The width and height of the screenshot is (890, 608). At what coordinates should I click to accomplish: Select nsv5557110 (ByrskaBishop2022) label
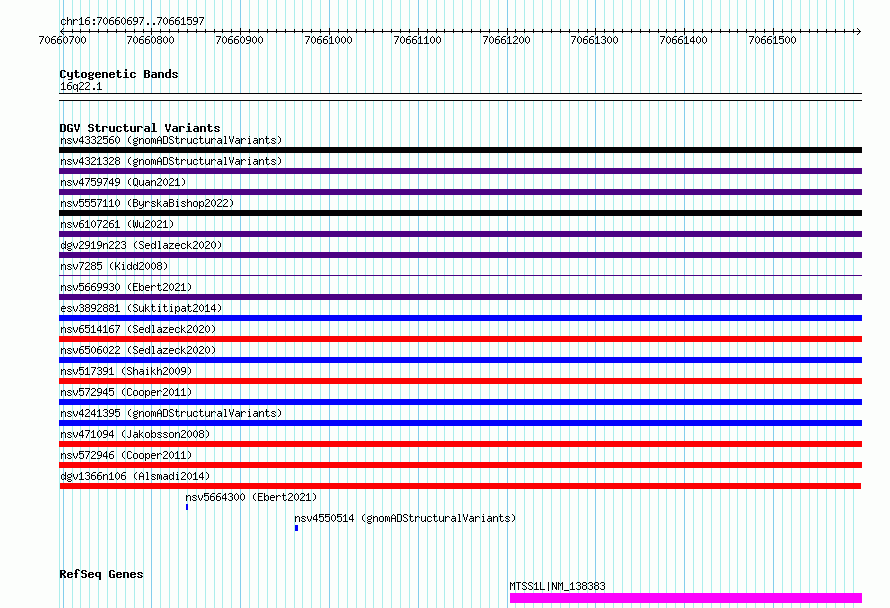(x=147, y=203)
